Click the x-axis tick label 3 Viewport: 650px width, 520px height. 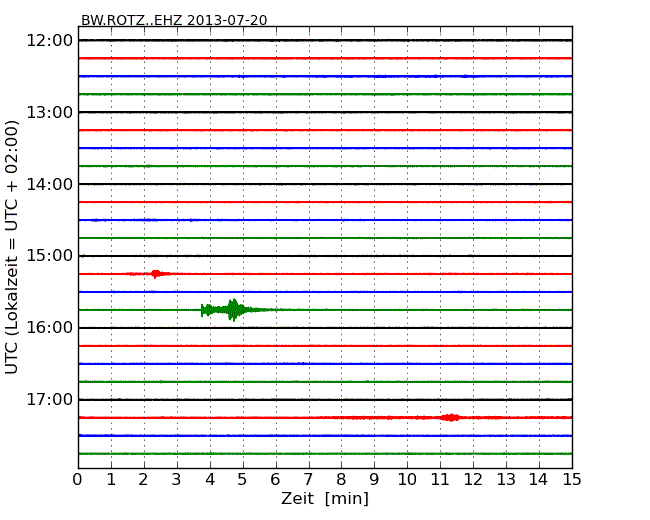point(177,480)
